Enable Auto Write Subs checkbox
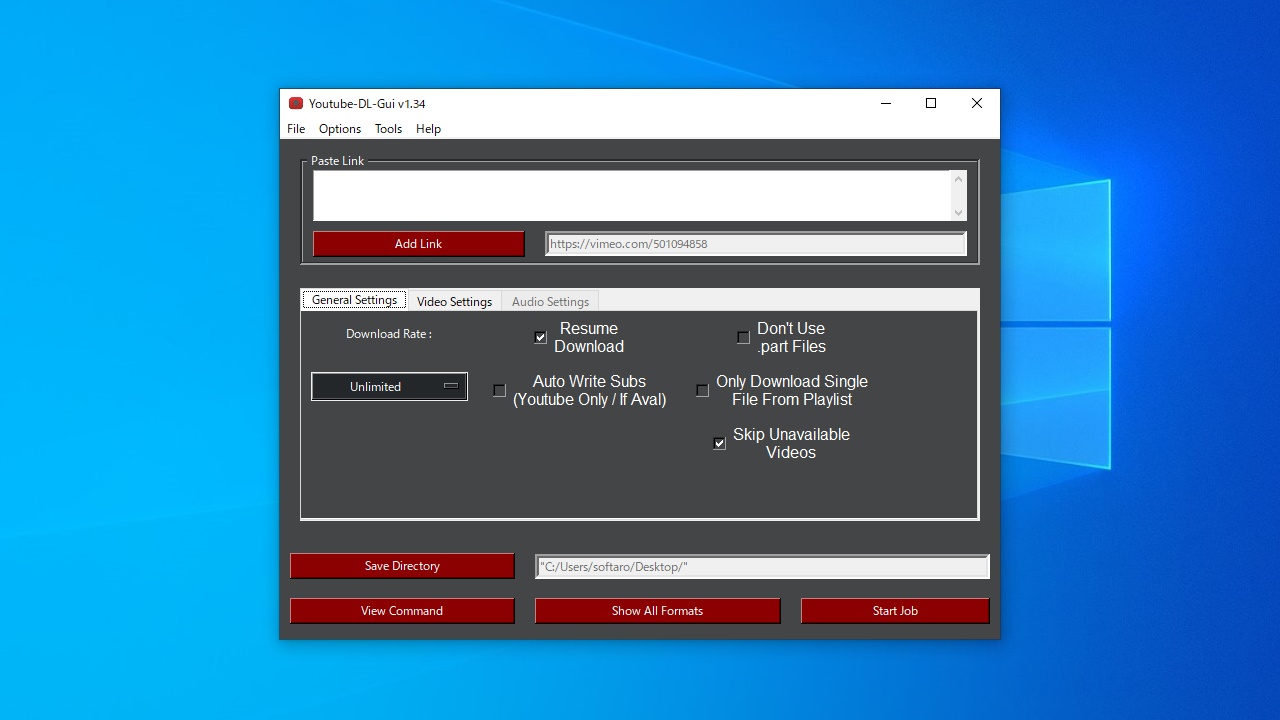This screenshot has height=720, width=1280. coord(499,390)
